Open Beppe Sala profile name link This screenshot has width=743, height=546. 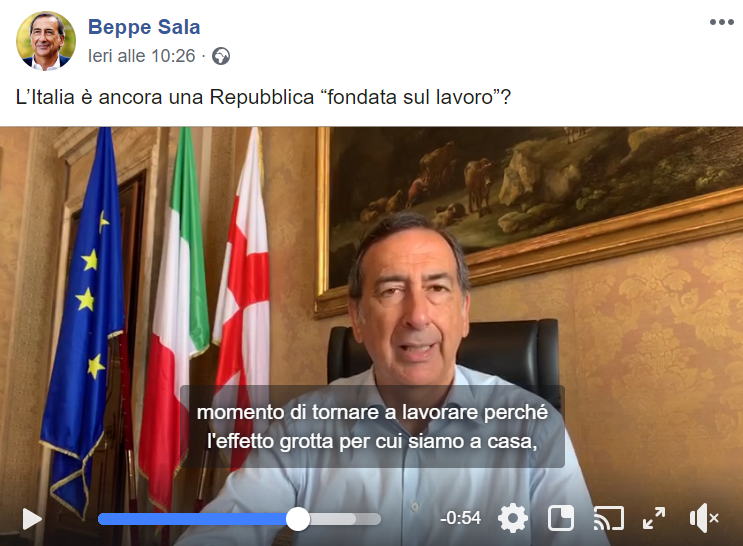(x=144, y=27)
